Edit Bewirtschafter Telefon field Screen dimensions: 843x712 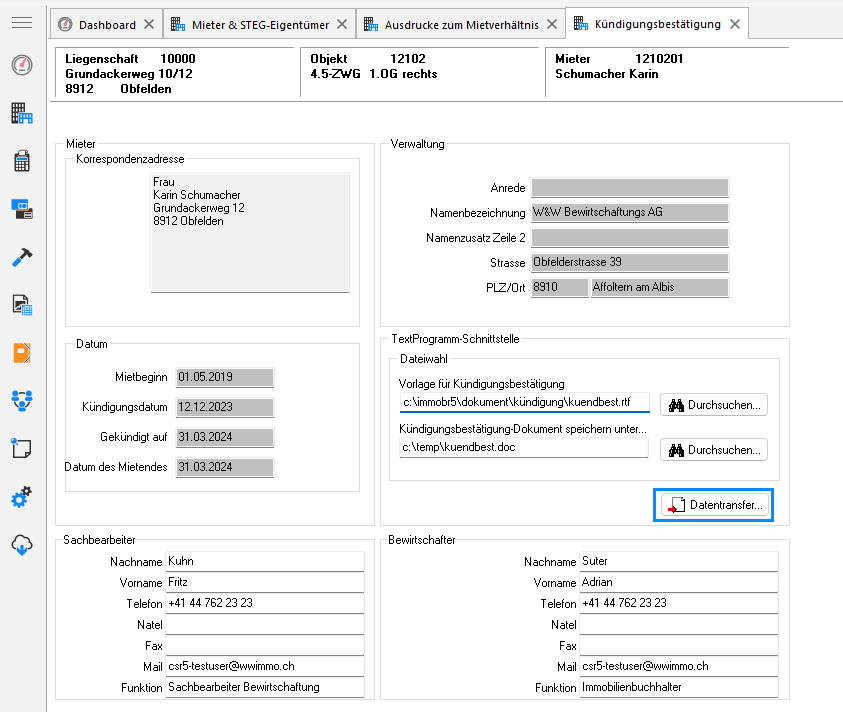678,603
